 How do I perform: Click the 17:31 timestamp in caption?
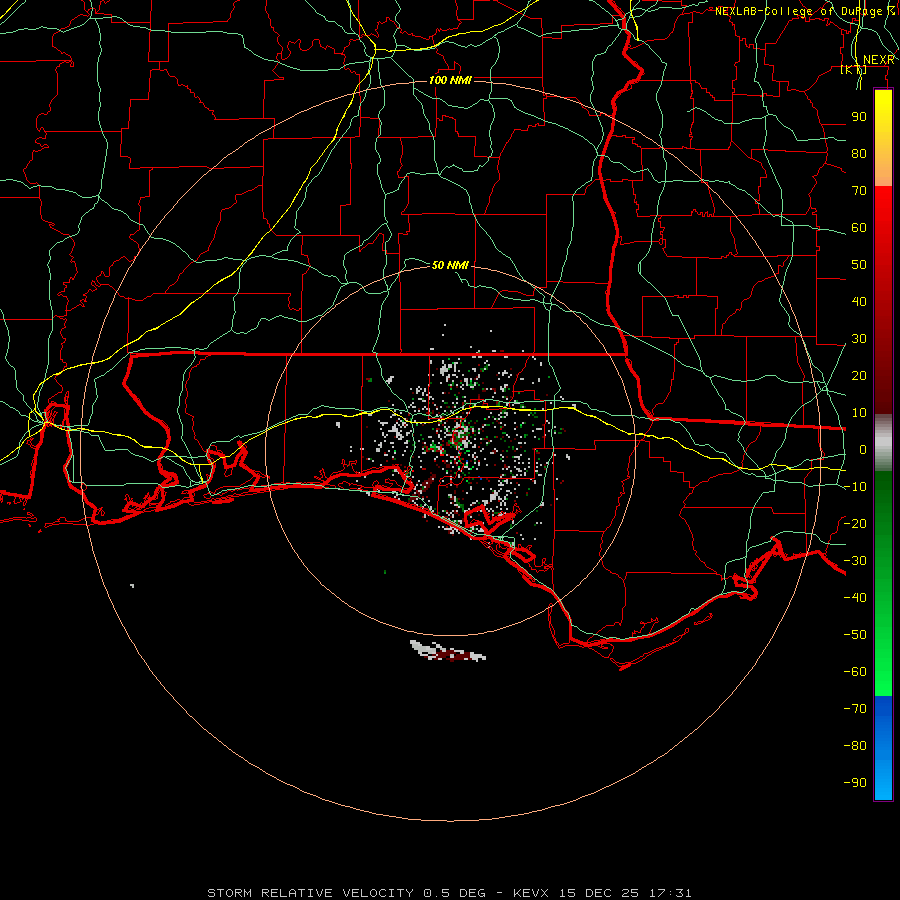(671, 893)
